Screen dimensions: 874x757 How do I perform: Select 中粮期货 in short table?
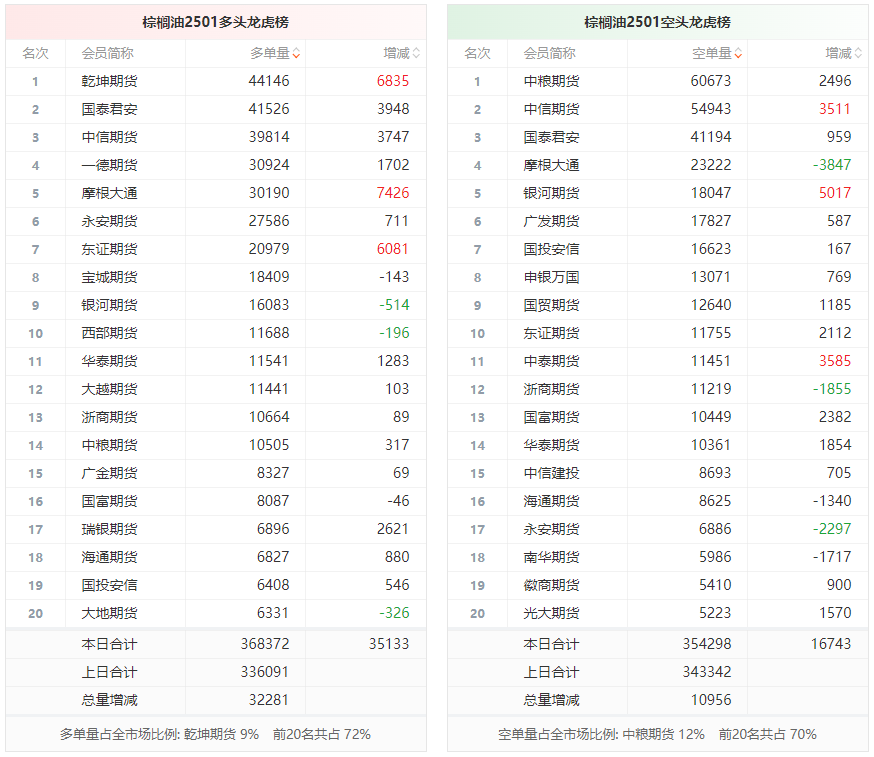(551, 81)
